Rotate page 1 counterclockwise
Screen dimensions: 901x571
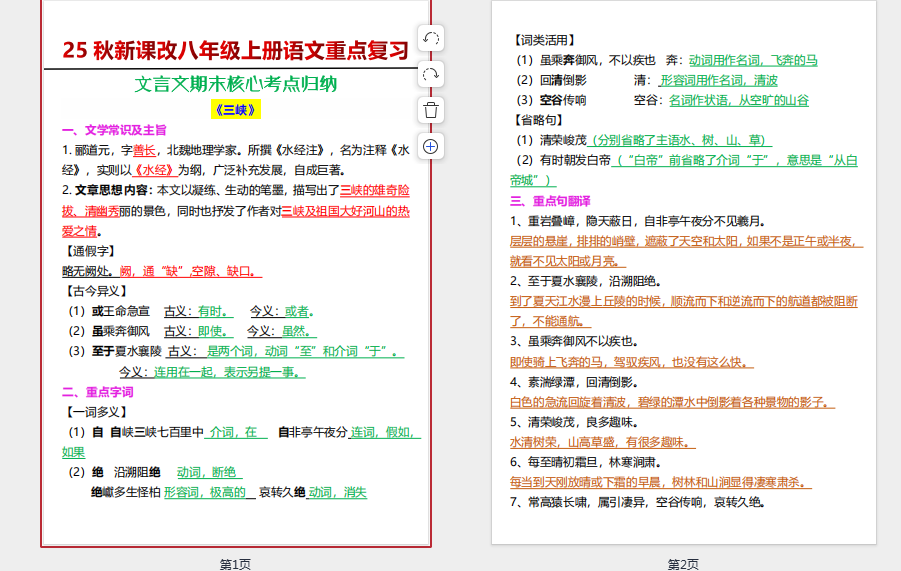tap(431, 39)
